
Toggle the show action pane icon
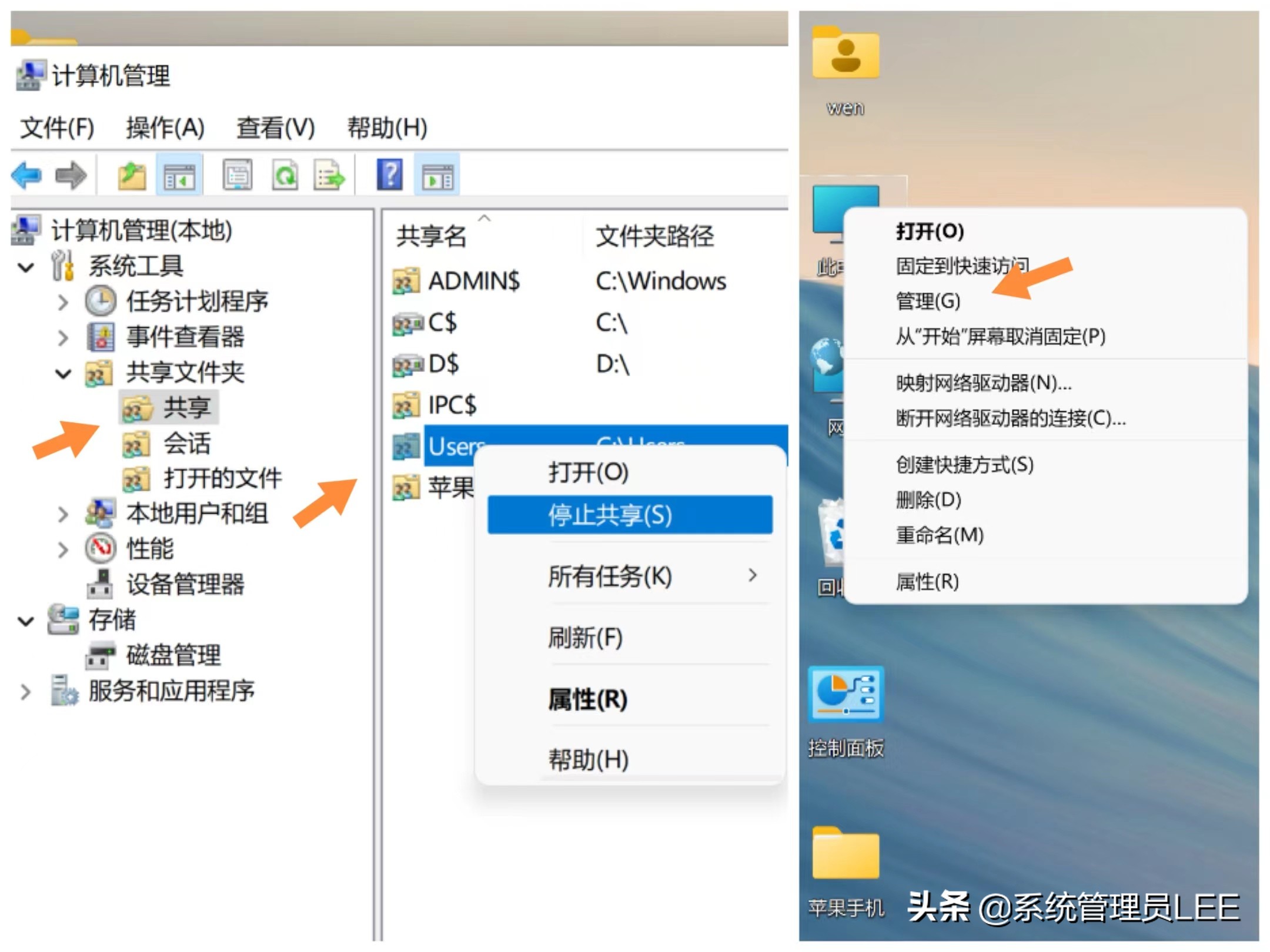pos(438,175)
